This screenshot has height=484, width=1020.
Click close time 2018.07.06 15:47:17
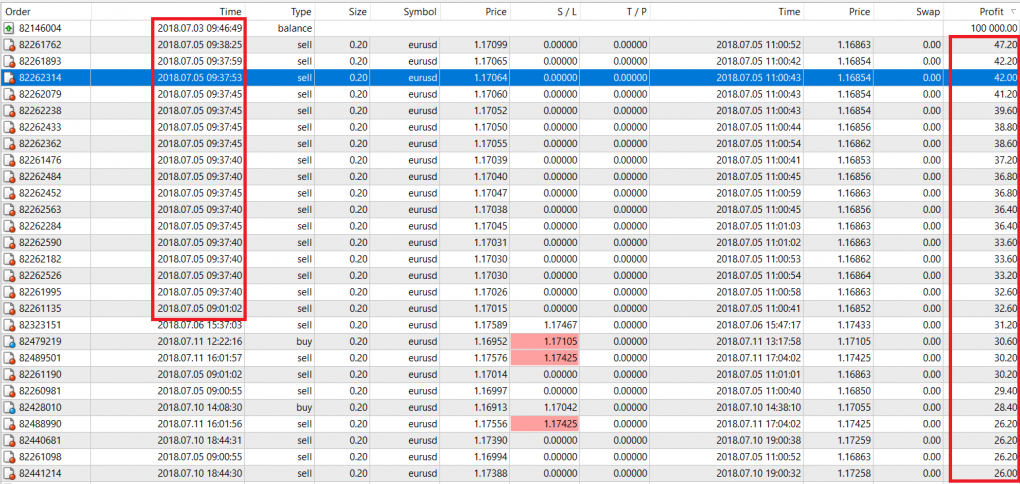[x=758, y=325]
